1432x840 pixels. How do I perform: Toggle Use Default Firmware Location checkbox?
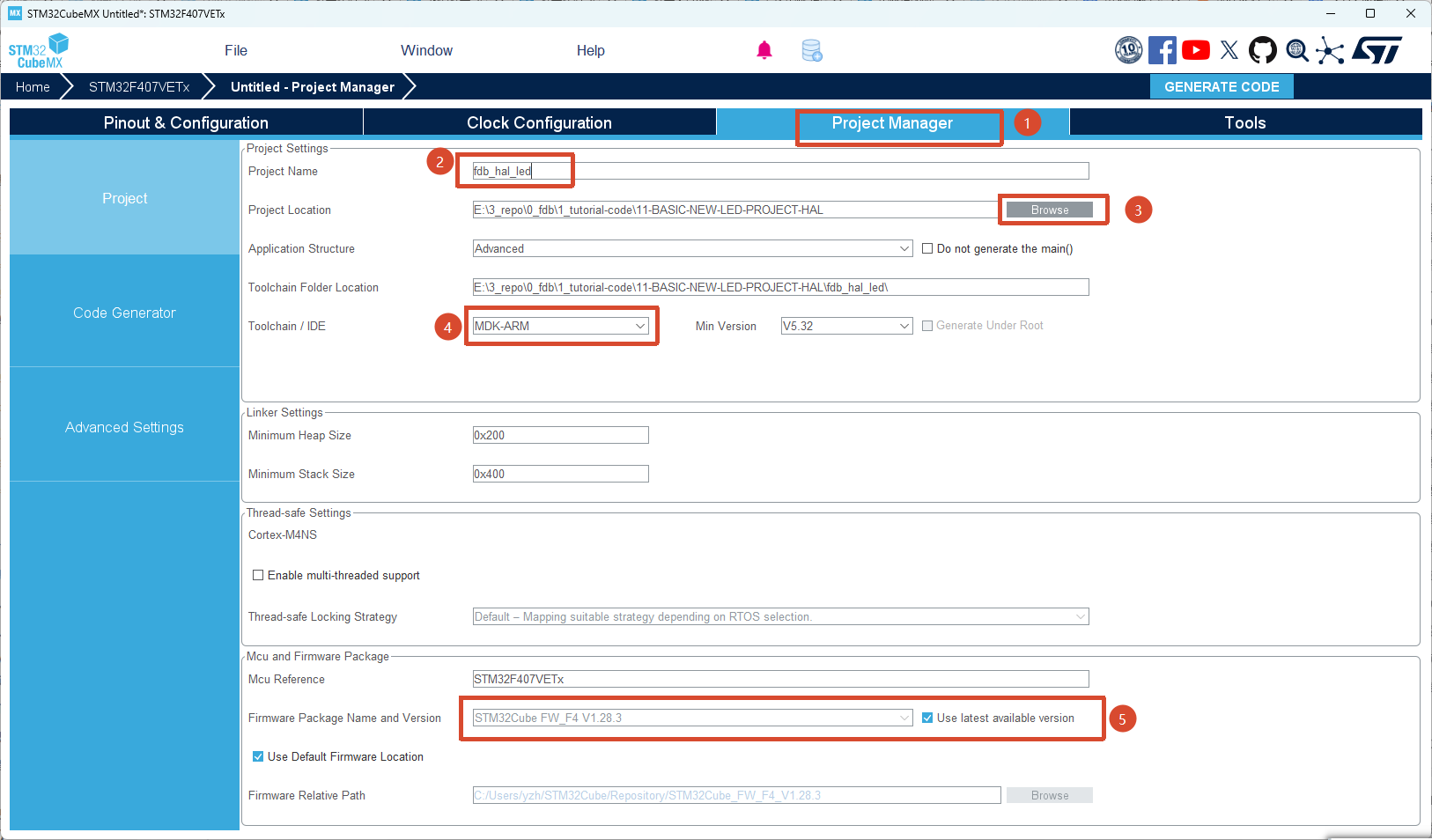point(258,756)
